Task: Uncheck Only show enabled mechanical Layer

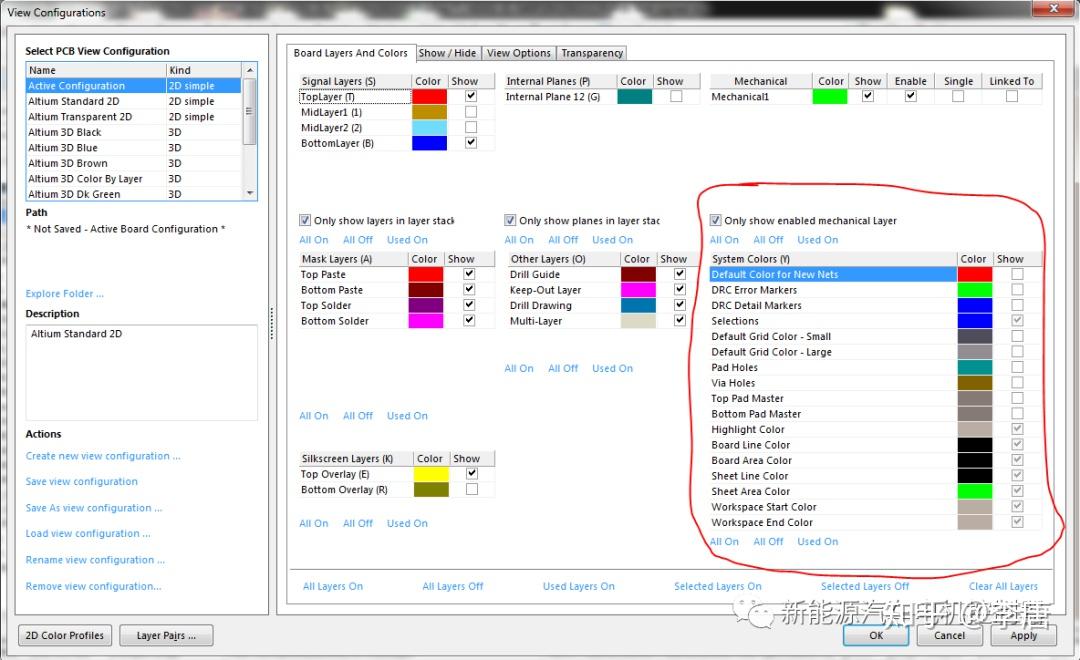Action: click(x=716, y=220)
